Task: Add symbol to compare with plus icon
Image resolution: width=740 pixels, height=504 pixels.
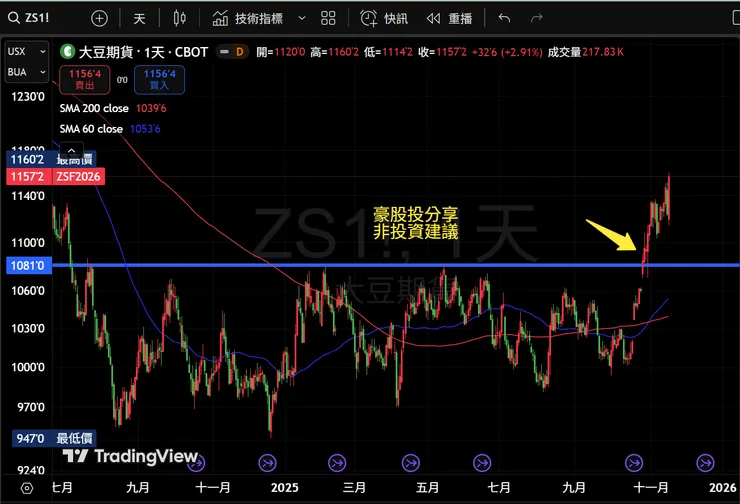Action: [99, 18]
